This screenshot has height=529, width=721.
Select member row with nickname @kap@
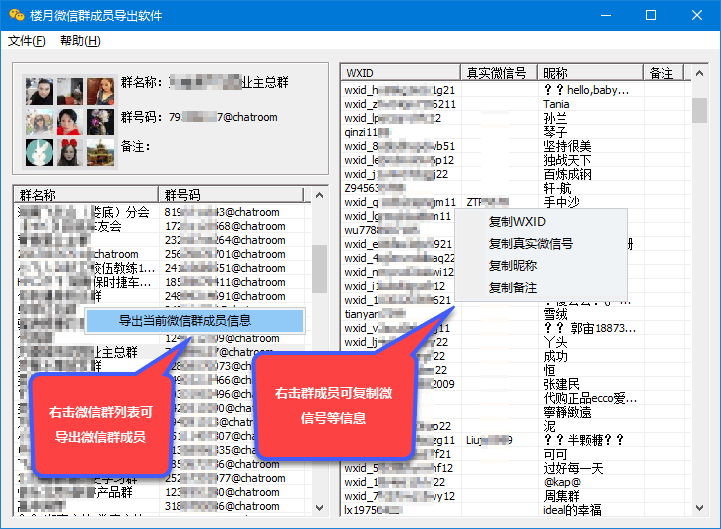click(x=516, y=482)
